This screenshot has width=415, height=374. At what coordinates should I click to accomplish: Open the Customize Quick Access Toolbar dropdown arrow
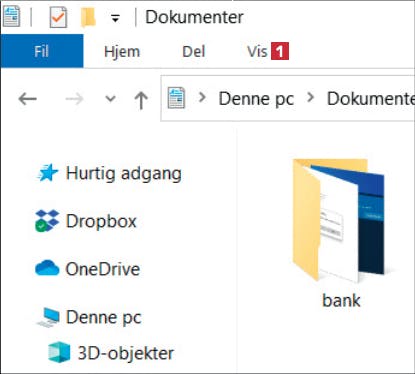pyautogui.click(x=115, y=18)
